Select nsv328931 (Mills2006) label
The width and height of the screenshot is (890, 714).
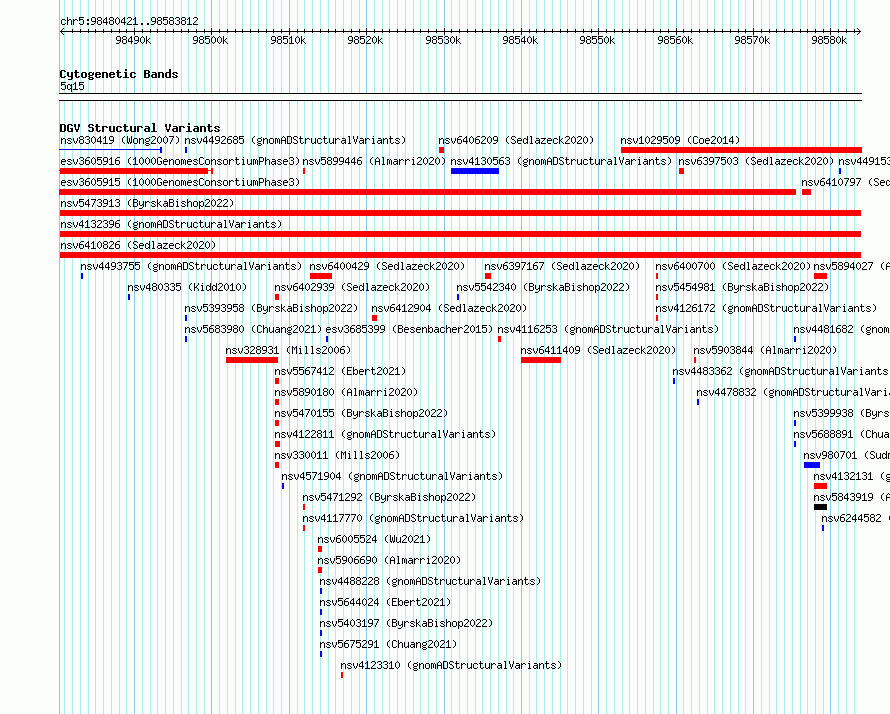288,350
